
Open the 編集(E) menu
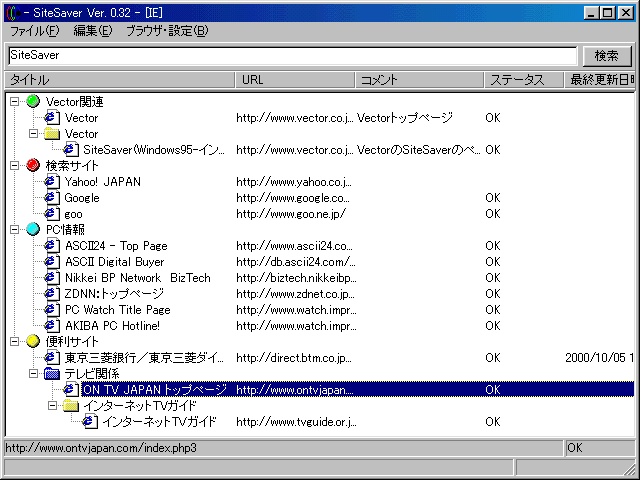pyautogui.click(x=93, y=31)
